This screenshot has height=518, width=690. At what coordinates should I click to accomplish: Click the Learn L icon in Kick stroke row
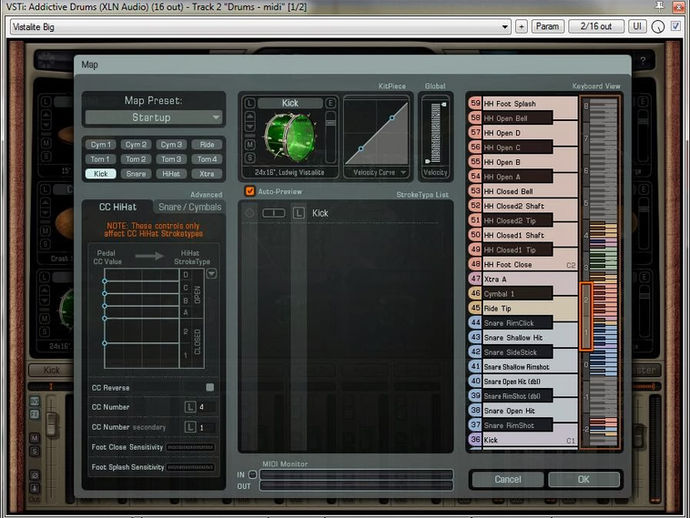[299, 213]
